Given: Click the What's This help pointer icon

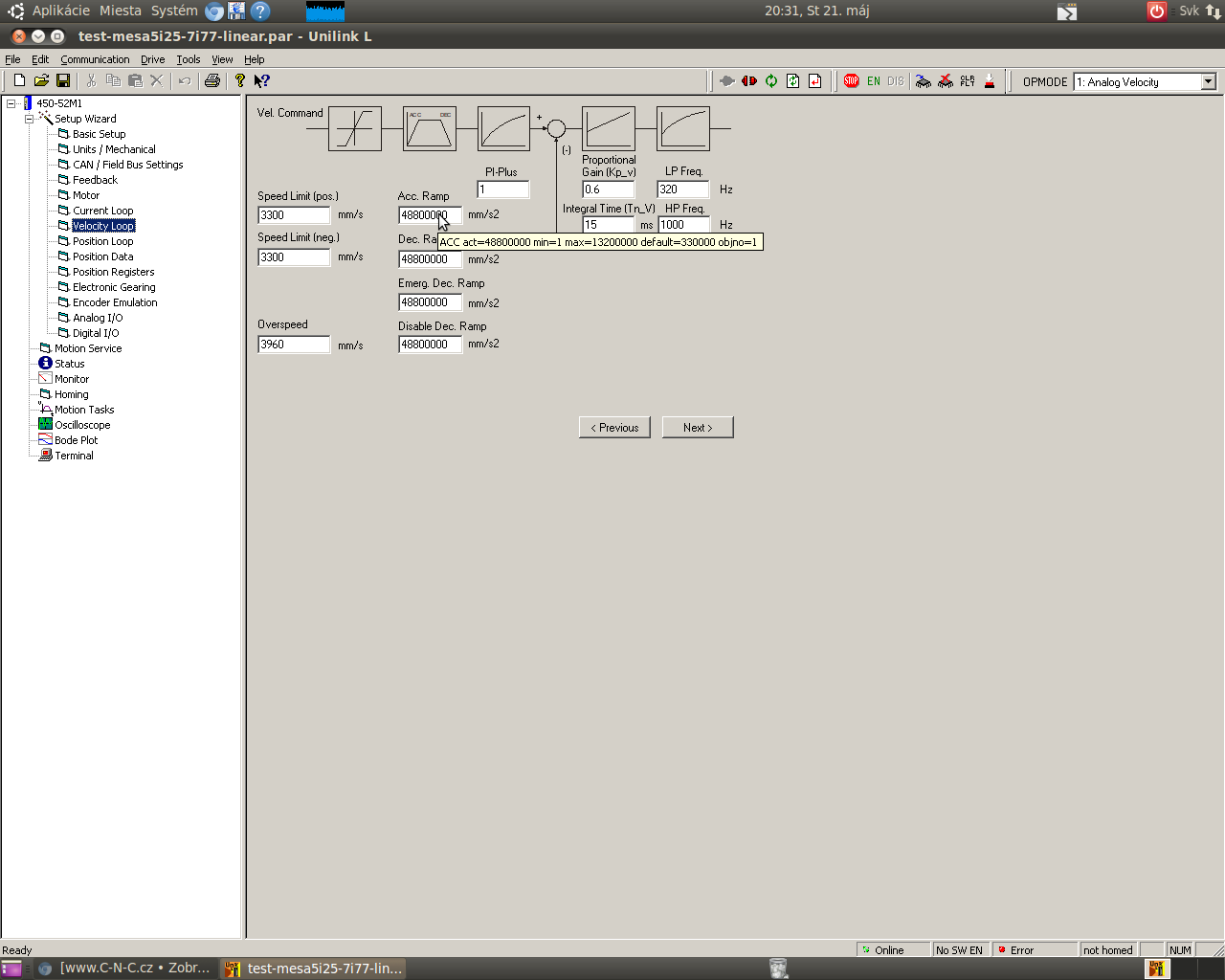Looking at the screenshot, I should tap(261, 81).
